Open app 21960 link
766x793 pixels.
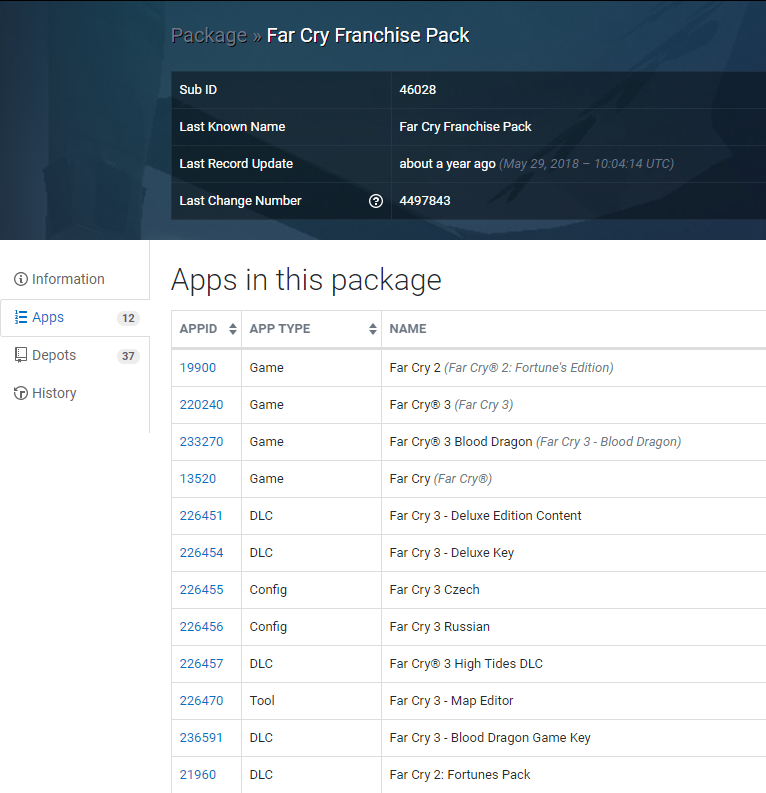pyautogui.click(x=198, y=774)
